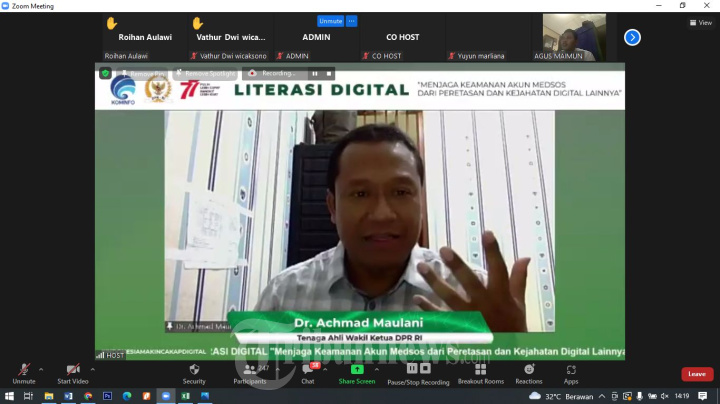Open the Security shield menu
The height and width of the screenshot is (404, 720).
tap(194, 374)
